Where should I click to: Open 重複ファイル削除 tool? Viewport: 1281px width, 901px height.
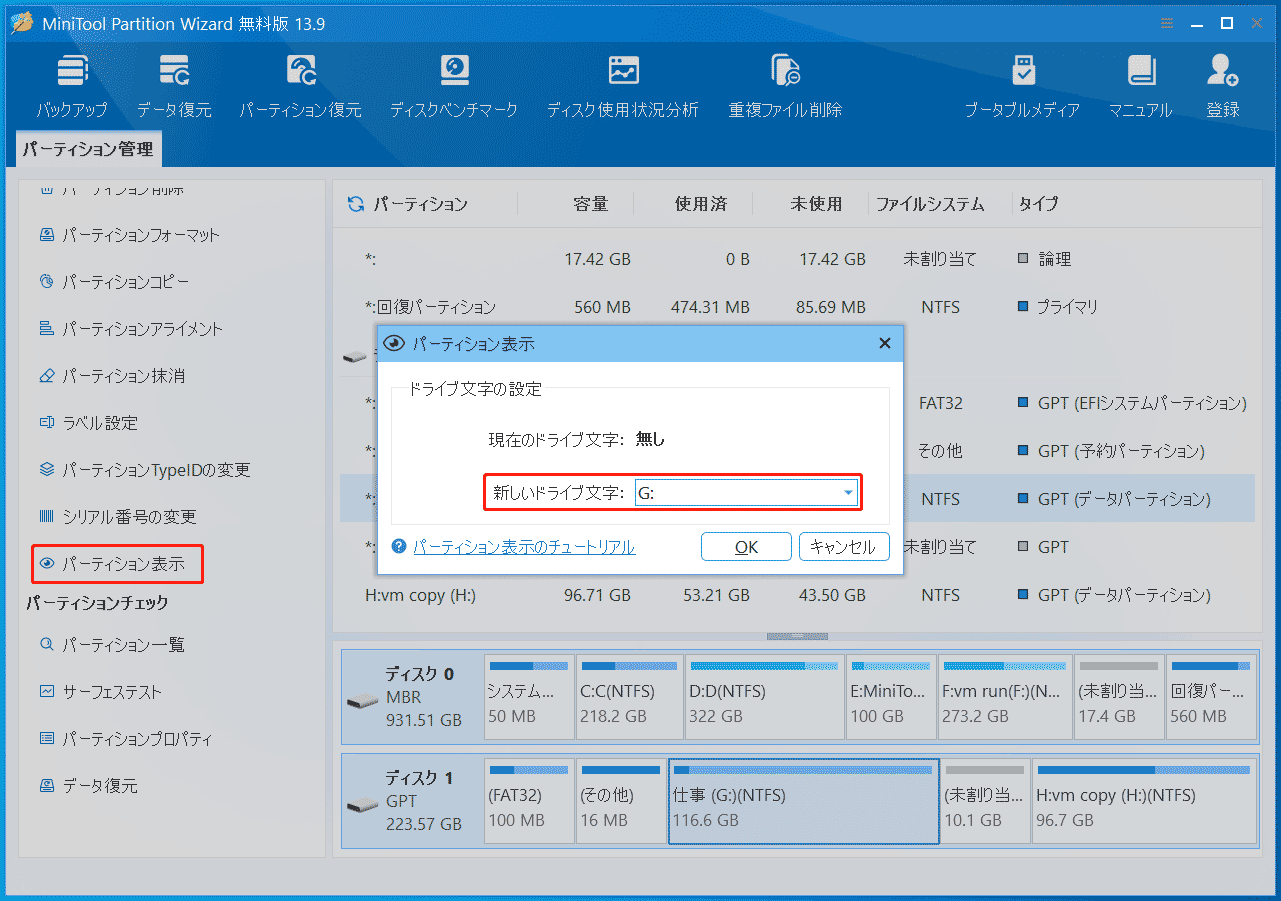pyautogui.click(x=785, y=86)
